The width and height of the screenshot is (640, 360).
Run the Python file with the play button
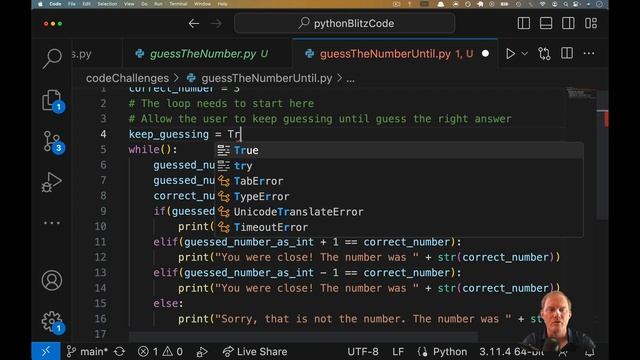click(x=510, y=53)
